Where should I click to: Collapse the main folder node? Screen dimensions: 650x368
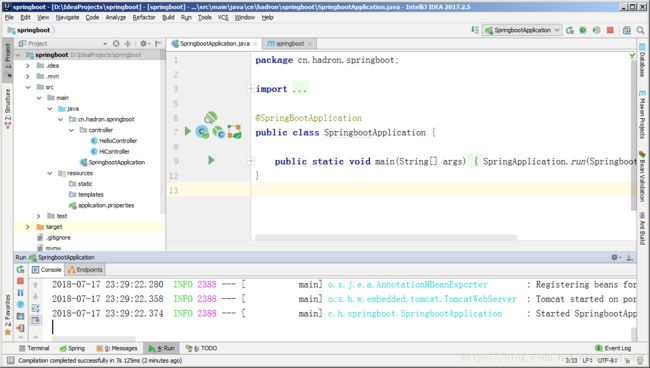coord(39,98)
